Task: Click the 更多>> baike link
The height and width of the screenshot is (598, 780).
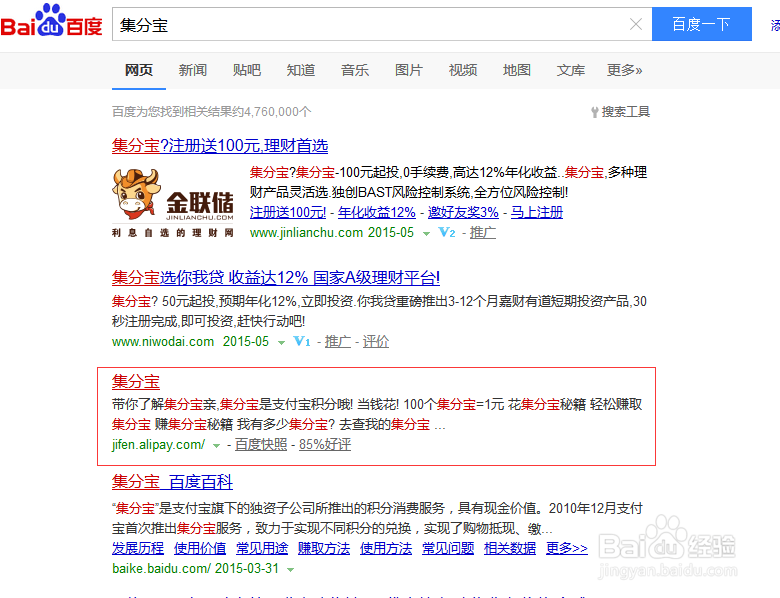Action: pos(567,548)
